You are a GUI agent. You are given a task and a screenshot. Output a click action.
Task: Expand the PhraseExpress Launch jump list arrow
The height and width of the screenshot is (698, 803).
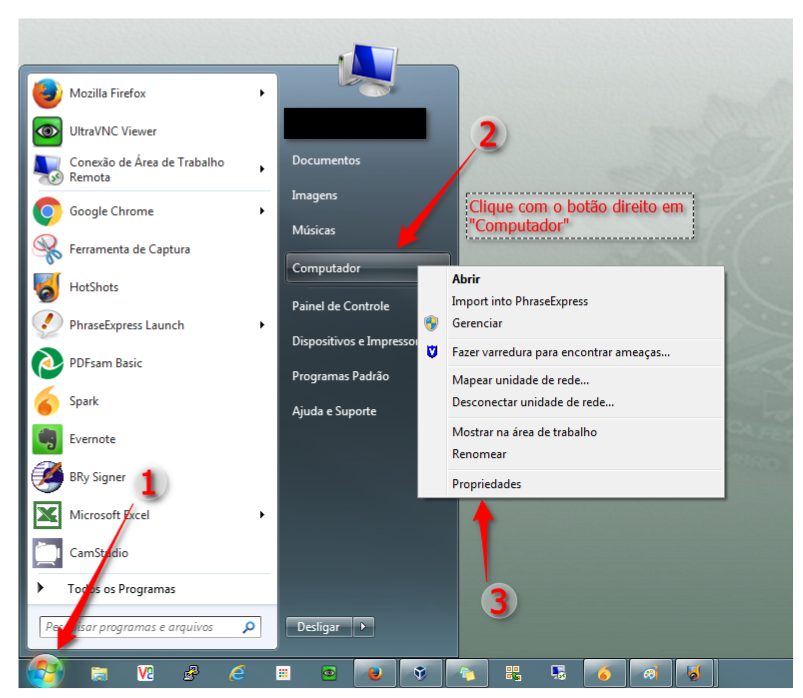(262, 325)
